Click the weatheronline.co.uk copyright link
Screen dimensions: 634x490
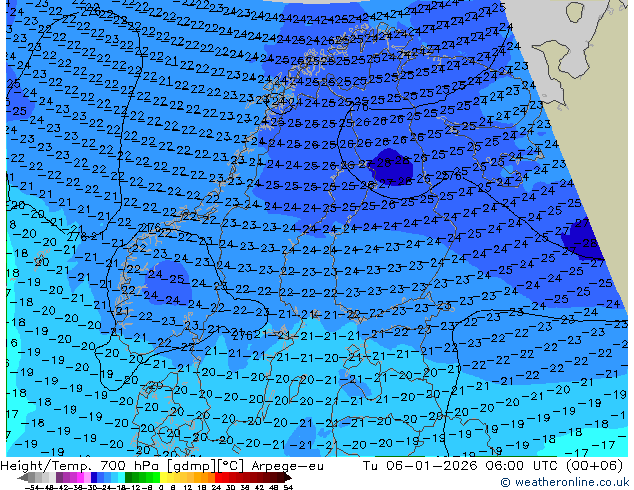pos(565,482)
